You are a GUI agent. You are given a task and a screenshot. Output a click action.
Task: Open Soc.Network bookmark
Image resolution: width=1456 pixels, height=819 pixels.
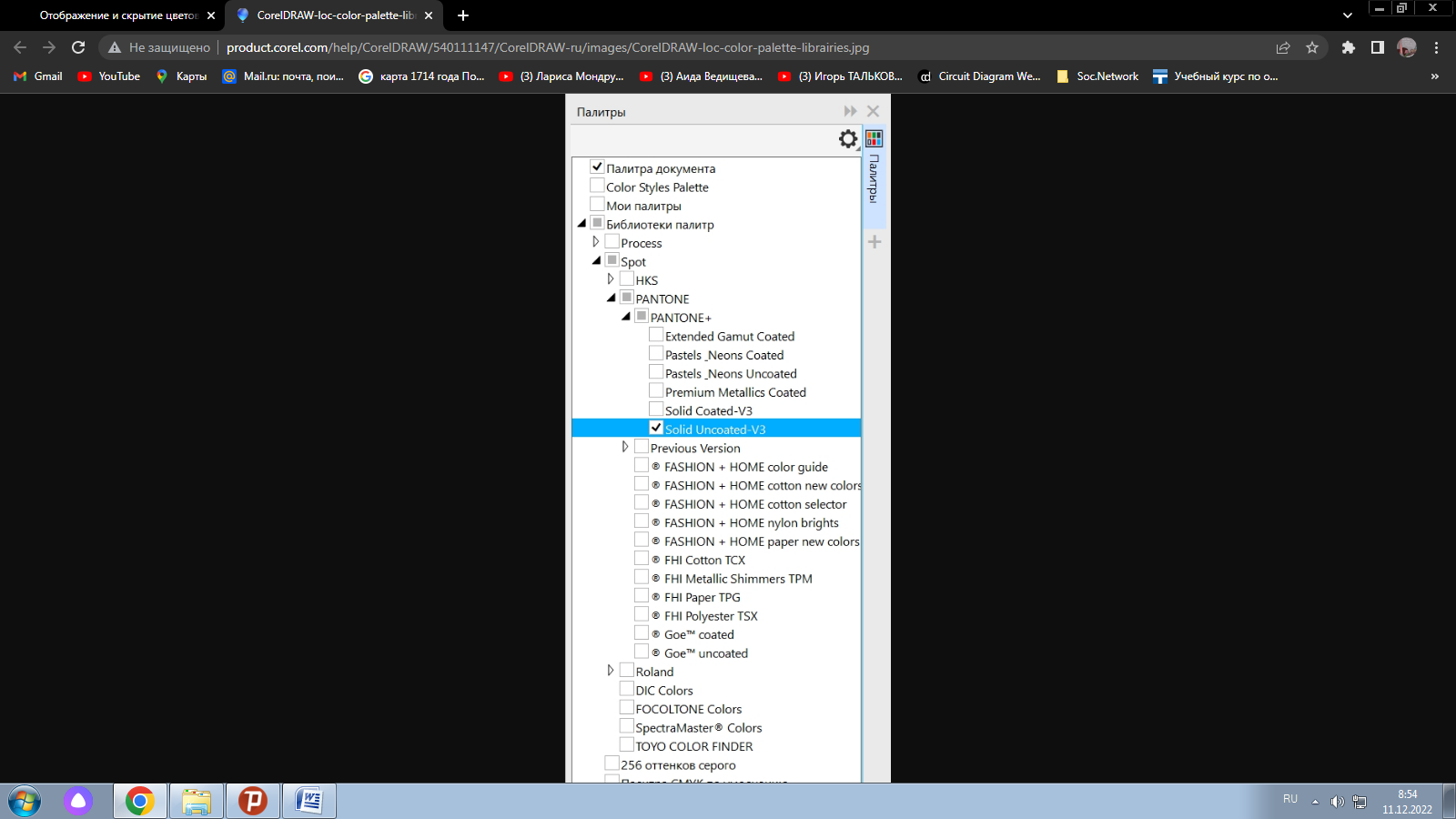point(1097,76)
